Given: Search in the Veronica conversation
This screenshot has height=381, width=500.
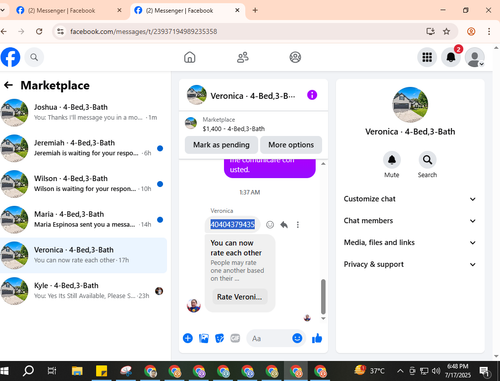Looking at the screenshot, I should pos(427,160).
